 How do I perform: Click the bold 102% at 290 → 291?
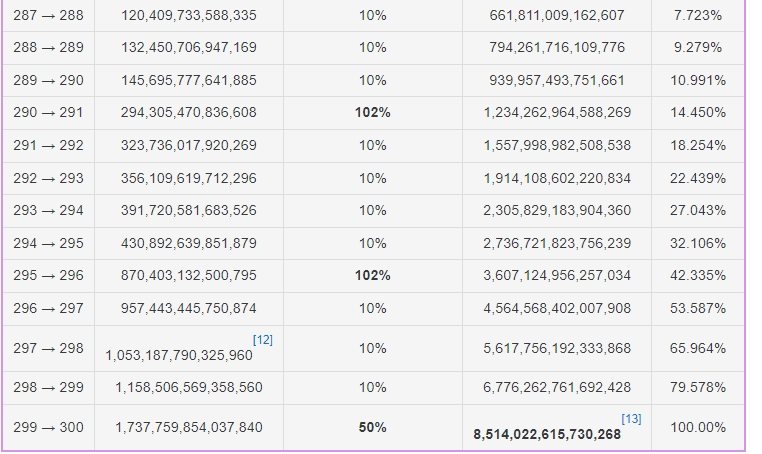pyautogui.click(x=373, y=113)
